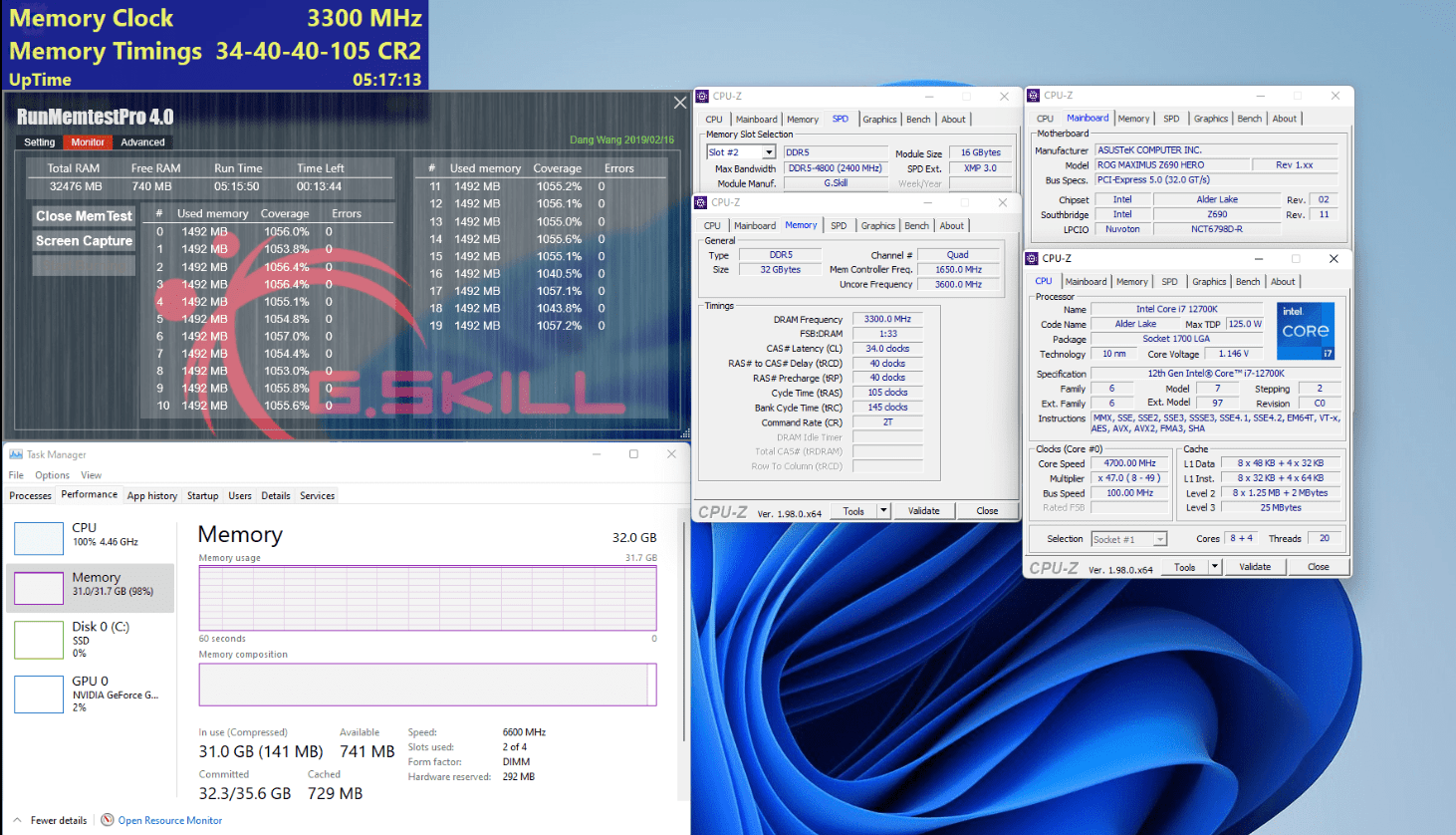Click the DRAM Frequency 3300.0 MHz value
The height and width of the screenshot is (835, 1456).
point(887,319)
